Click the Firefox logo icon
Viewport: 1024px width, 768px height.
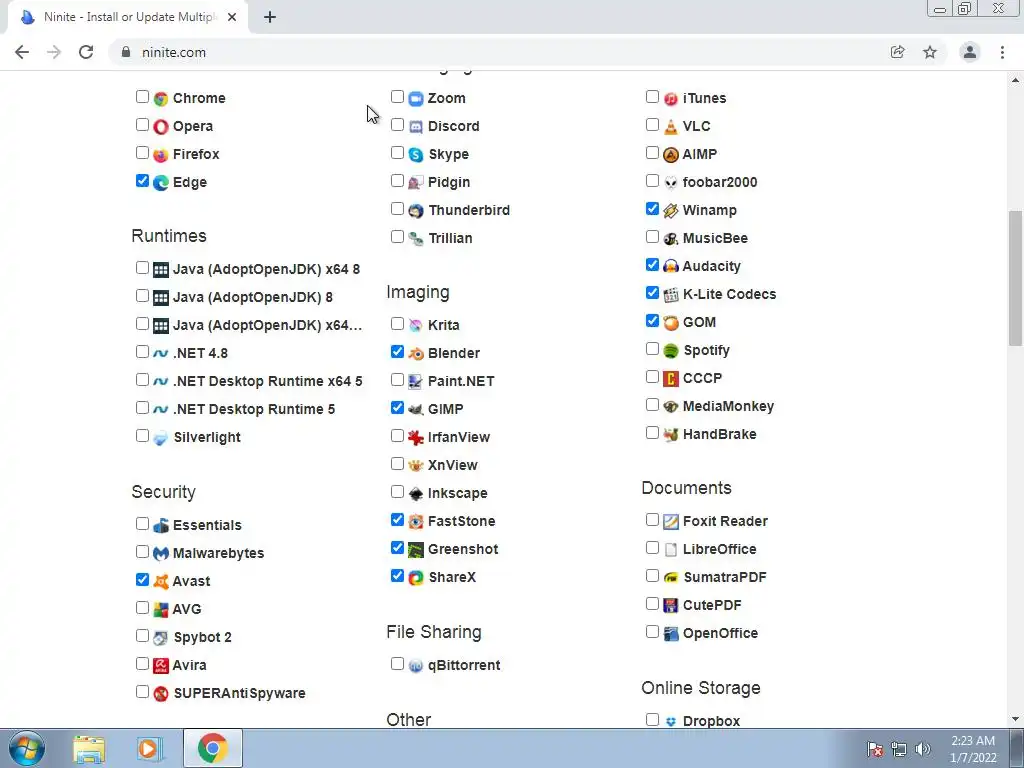[x=161, y=155]
